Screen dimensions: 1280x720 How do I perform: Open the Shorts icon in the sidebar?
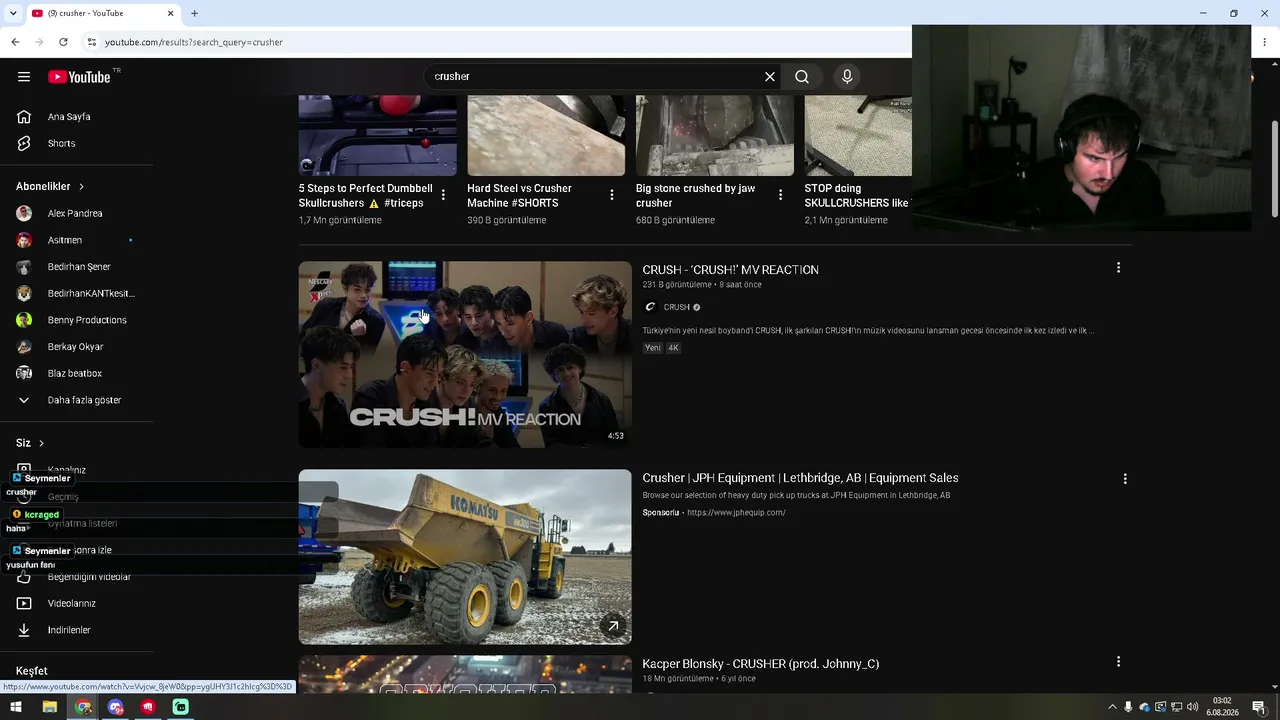24,144
